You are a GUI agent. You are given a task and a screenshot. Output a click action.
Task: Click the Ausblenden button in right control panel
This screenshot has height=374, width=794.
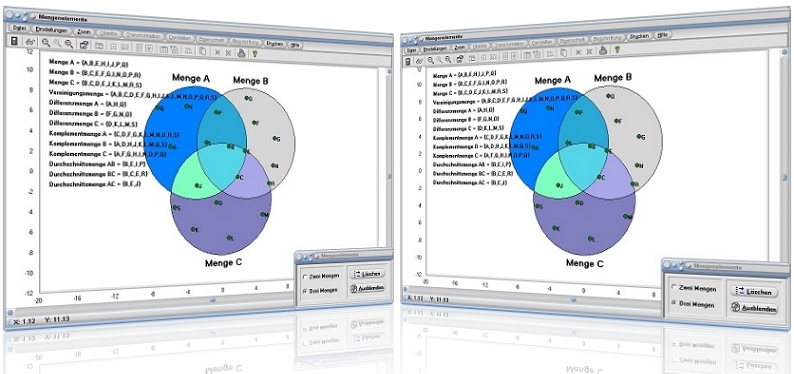pos(754,308)
